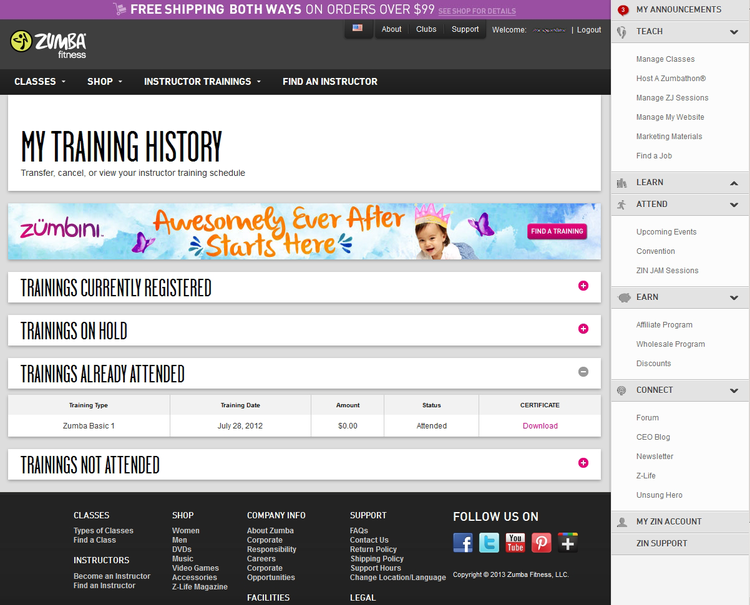Open Upcoming Events link
The height and width of the screenshot is (605, 750).
pyautogui.click(x=666, y=232)
